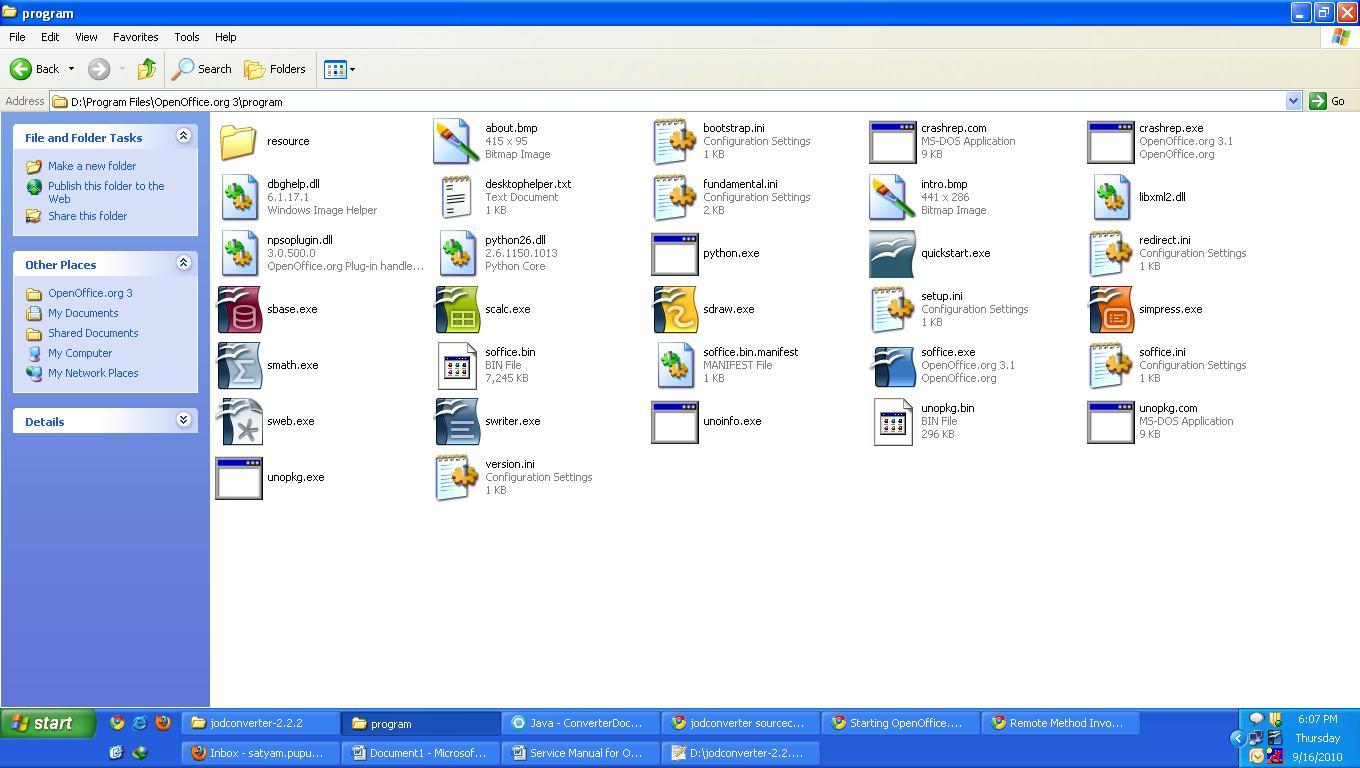Open the Edit menu
Screen dimensions: 1360x768
50,37
